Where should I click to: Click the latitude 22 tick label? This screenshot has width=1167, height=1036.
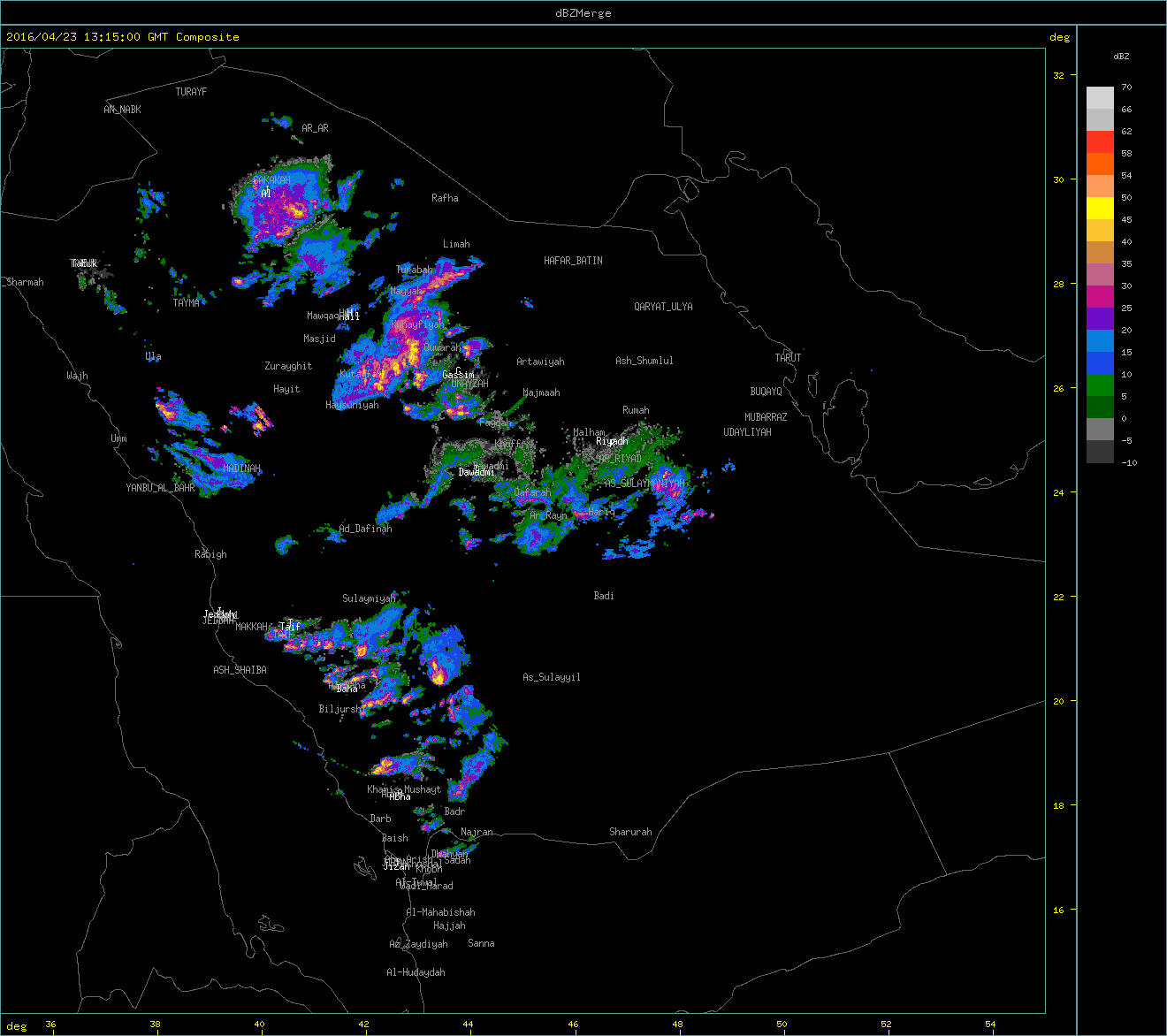click(x=1058, y=597)
